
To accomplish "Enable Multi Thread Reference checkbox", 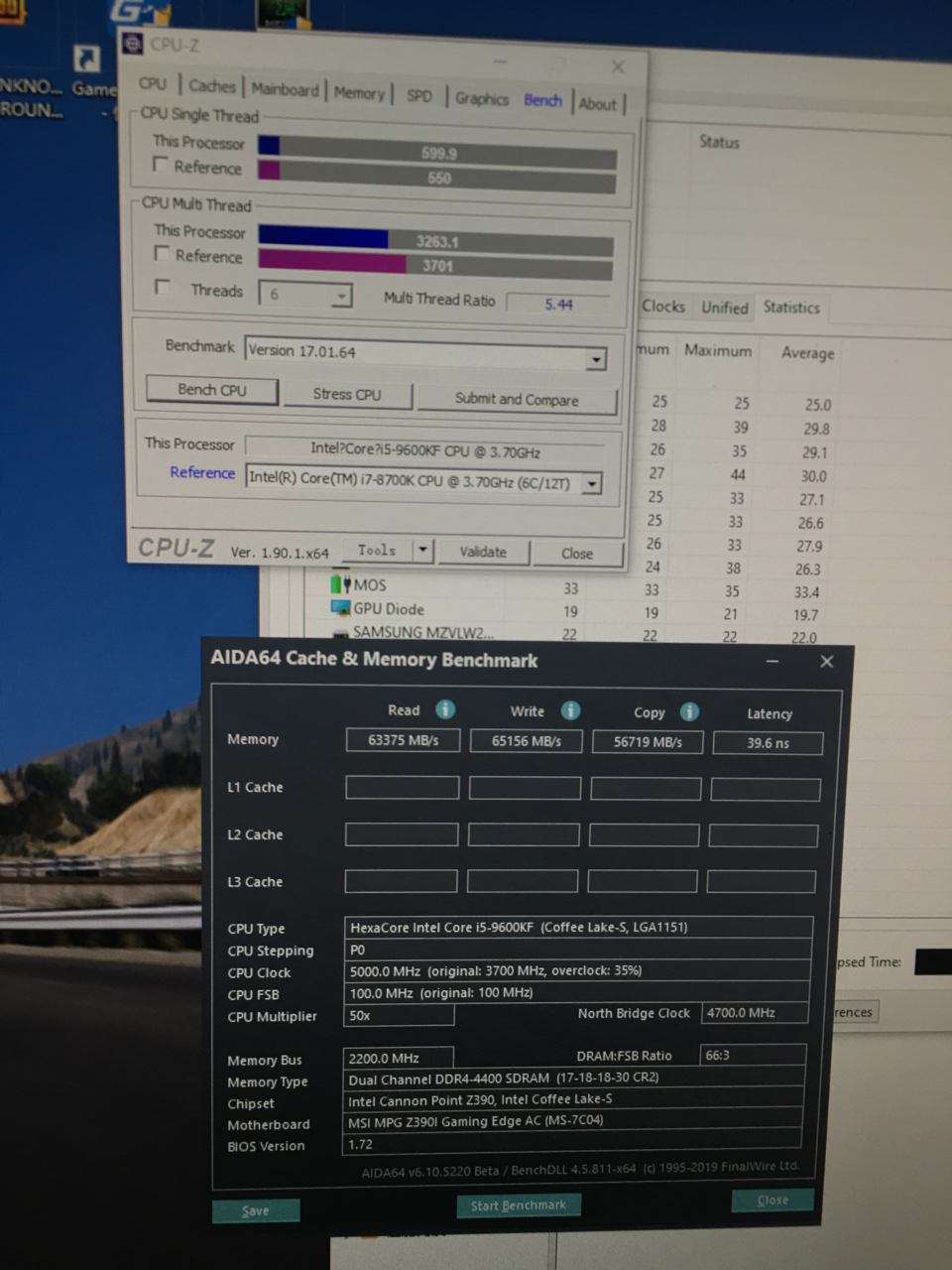I will pos(163,254).
